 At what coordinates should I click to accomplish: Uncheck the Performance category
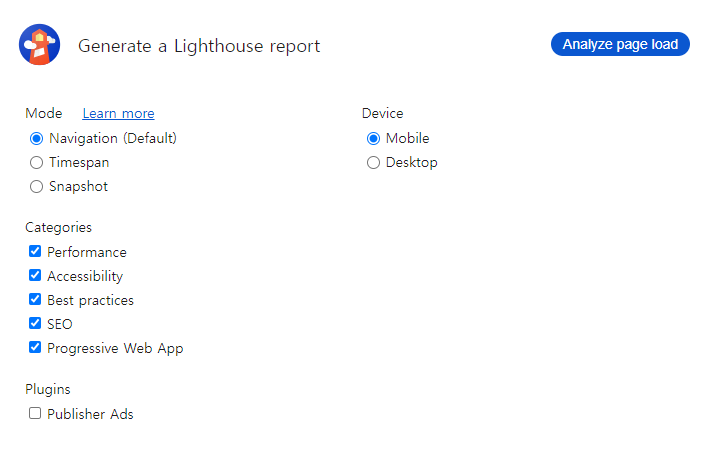tap(35, 252)
